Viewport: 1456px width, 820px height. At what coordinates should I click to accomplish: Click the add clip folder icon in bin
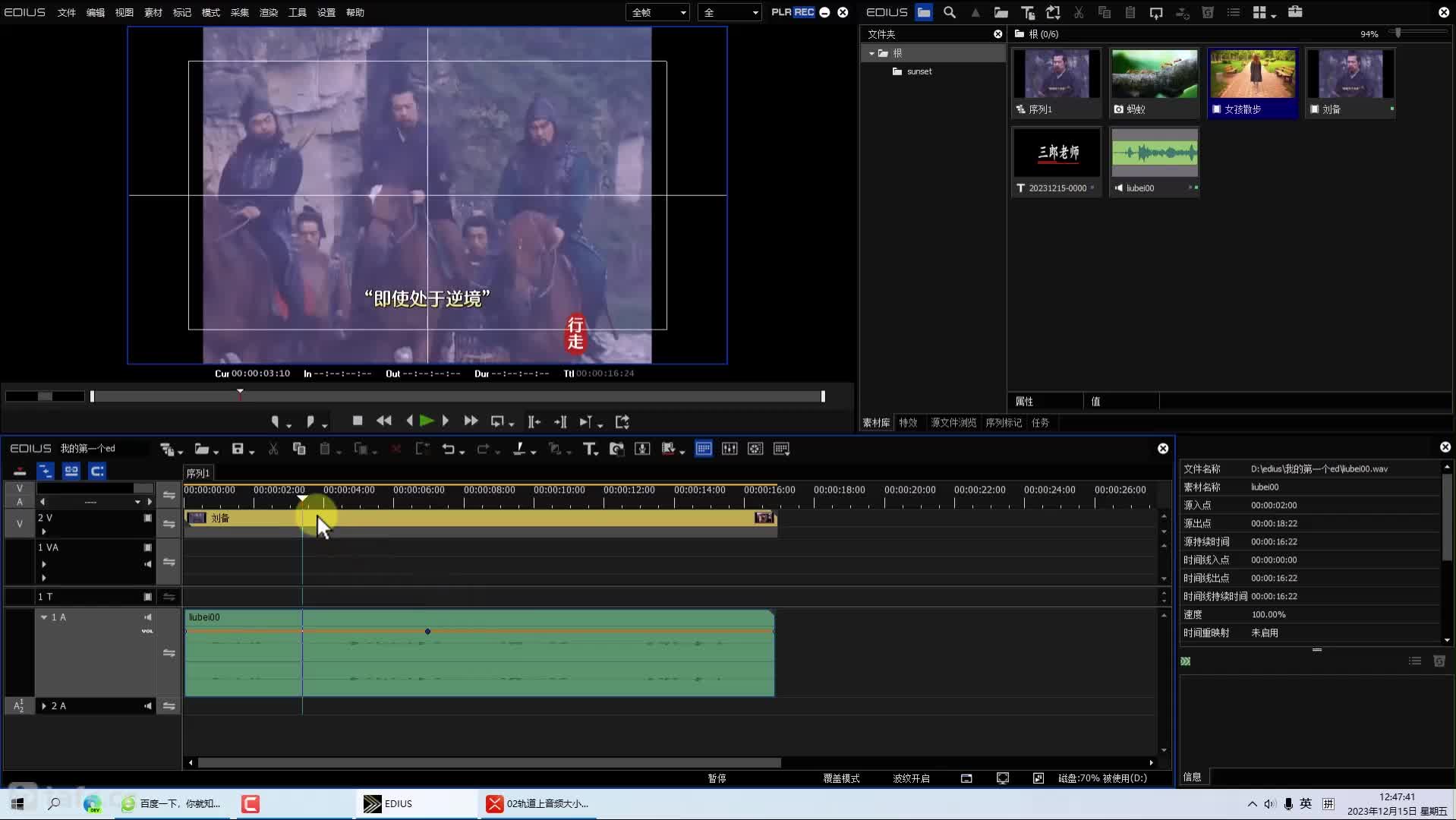(x=1001, y=12)
